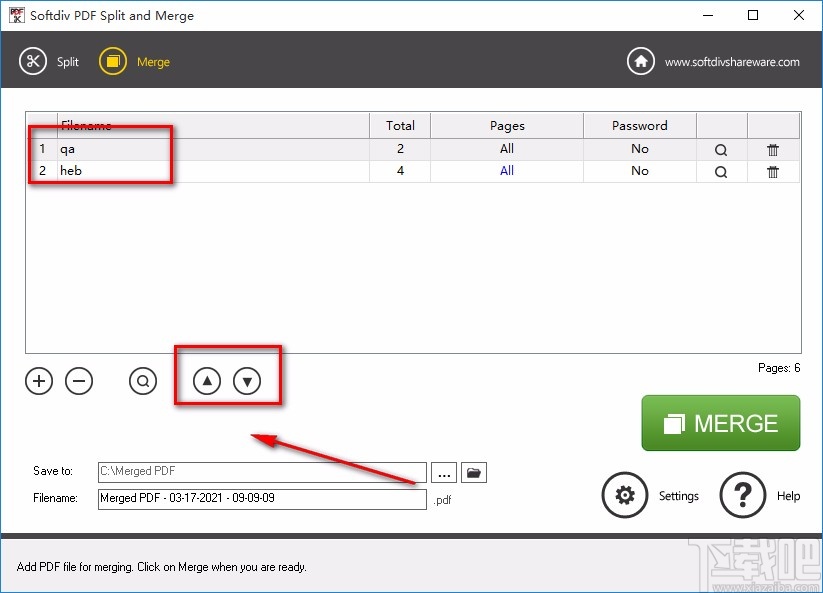Add a PDF file with plus icon
This screenshot has height=593, width=823.
[39, 381]
